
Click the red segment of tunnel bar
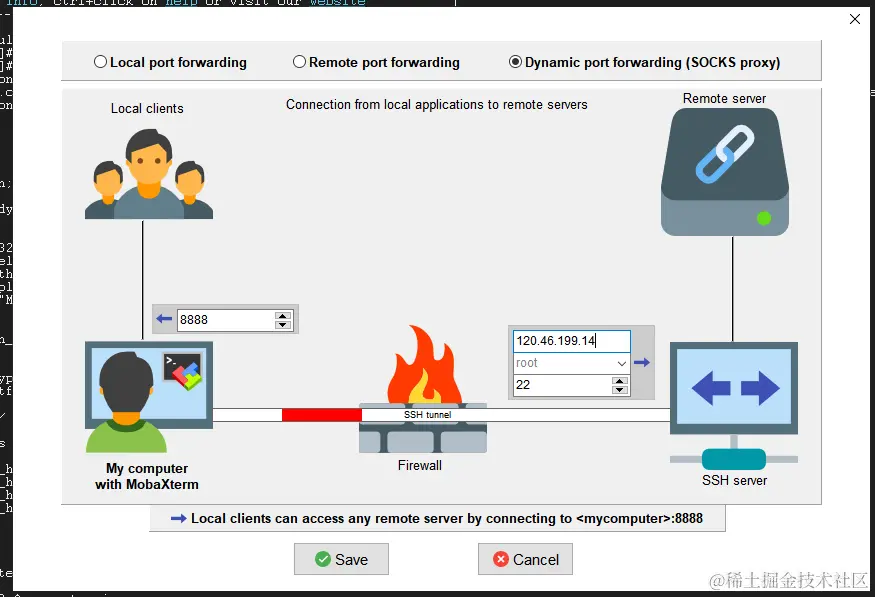pyautogui.click(x=321, y=415)
